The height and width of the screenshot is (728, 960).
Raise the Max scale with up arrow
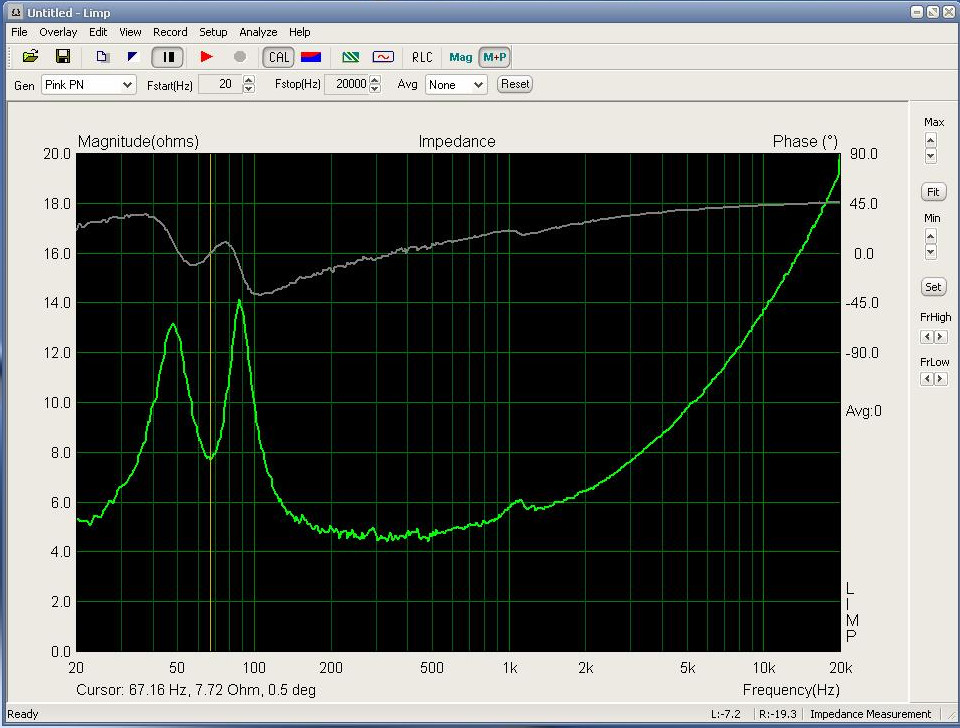pyautogui.click(x=931, y=140)
